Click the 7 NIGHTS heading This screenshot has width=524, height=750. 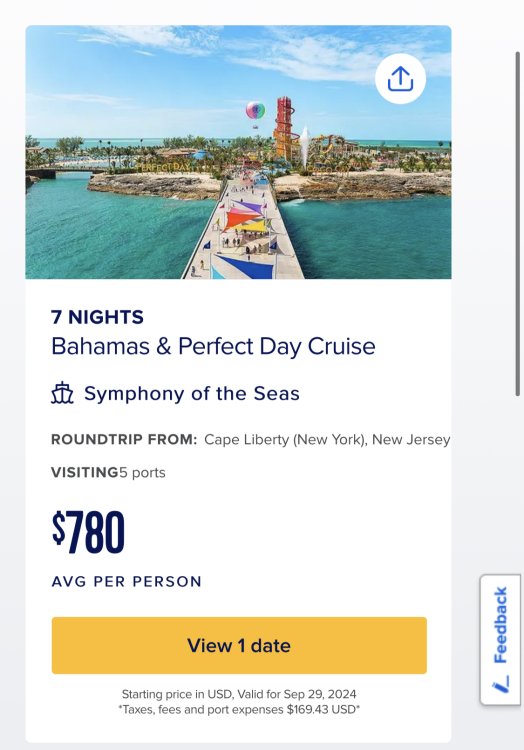tap(97, 317)
